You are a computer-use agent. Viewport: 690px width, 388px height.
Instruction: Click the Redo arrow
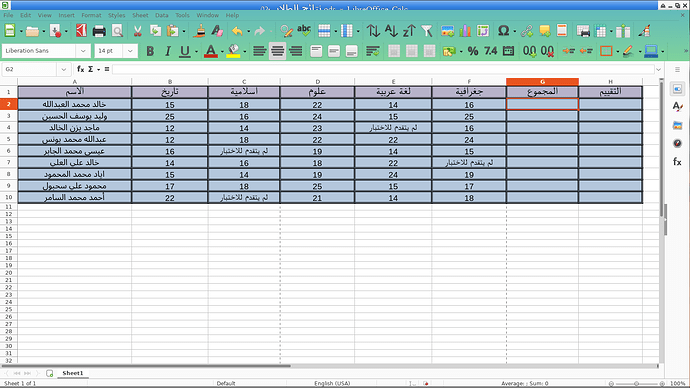pos(260,31)
